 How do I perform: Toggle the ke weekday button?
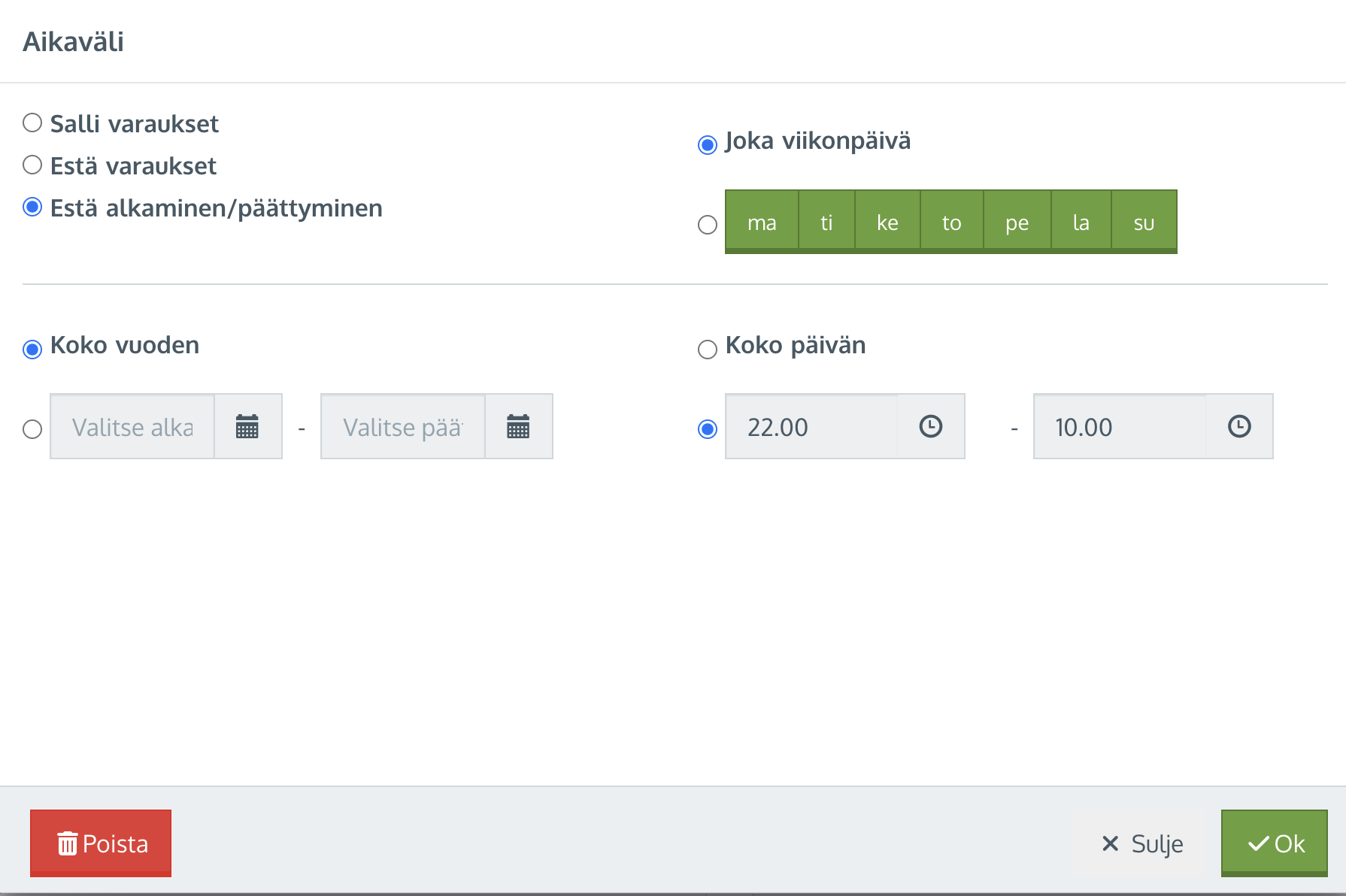coord(887,222)
